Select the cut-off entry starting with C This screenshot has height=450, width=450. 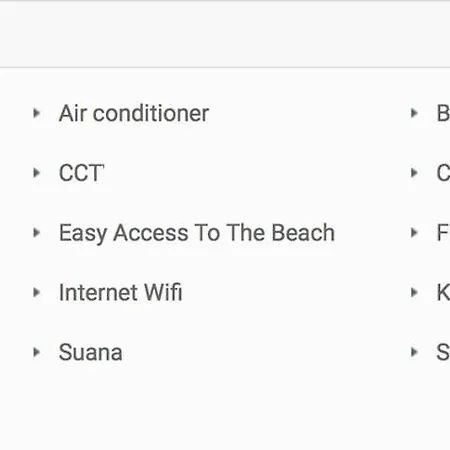(443, 173)
